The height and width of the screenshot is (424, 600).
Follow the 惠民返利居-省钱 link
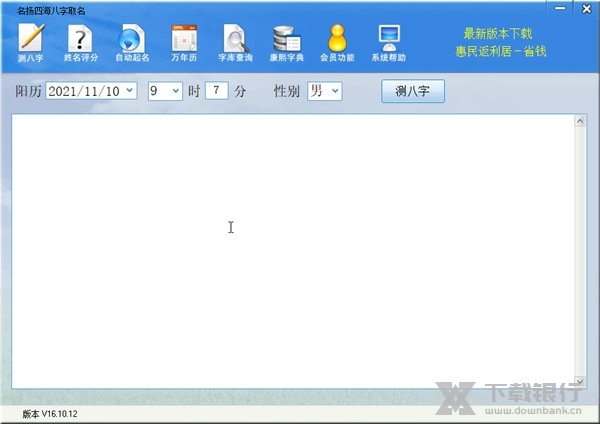[x=501, y=51]
